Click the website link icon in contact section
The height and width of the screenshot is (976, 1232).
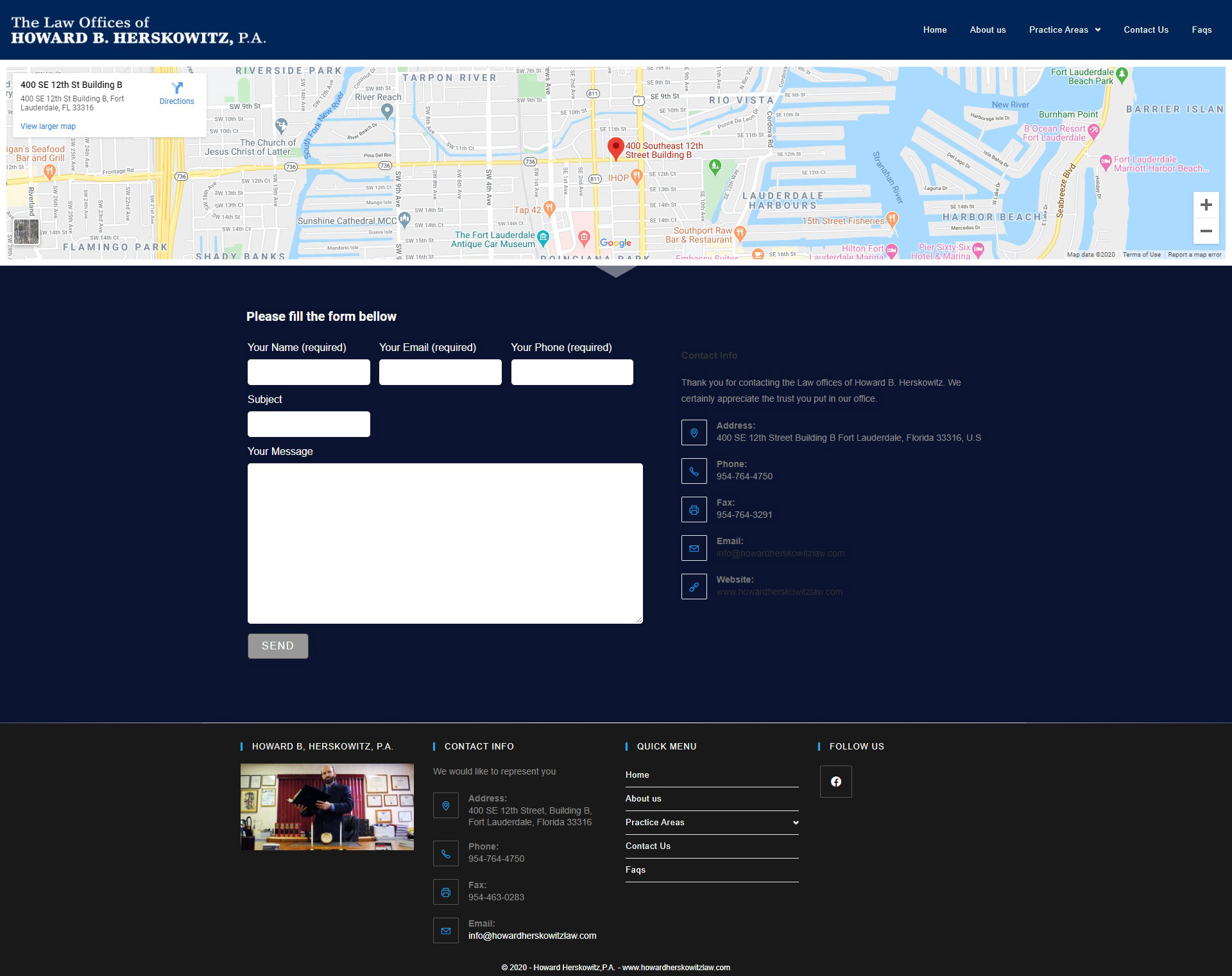(694, 586)
